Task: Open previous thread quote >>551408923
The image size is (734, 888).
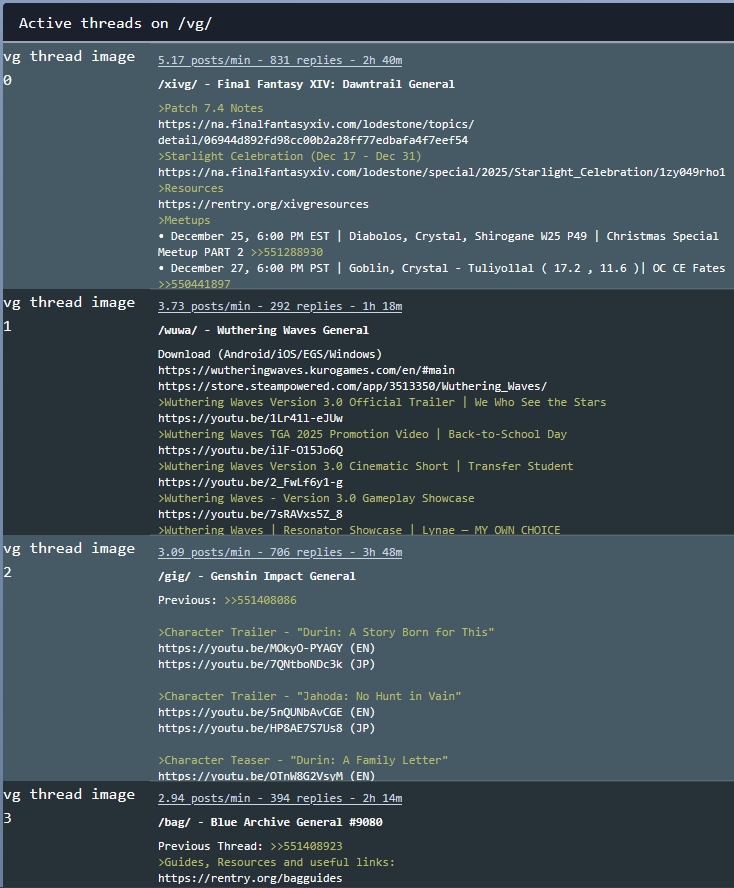Action: [306, 846]
